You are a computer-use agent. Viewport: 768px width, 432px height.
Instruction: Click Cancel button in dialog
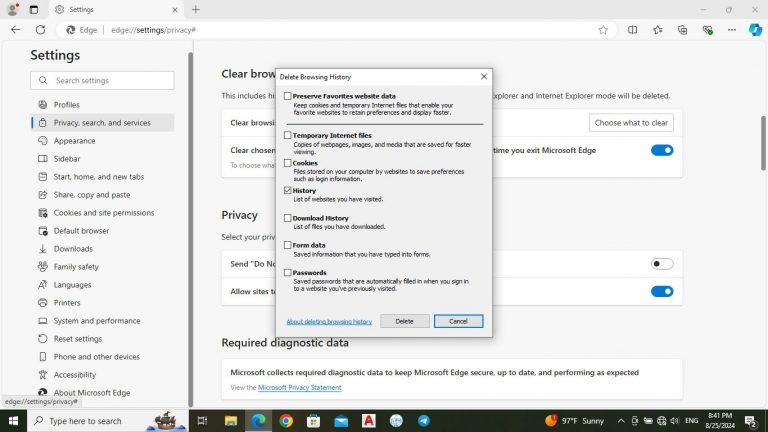click(458, 321)
